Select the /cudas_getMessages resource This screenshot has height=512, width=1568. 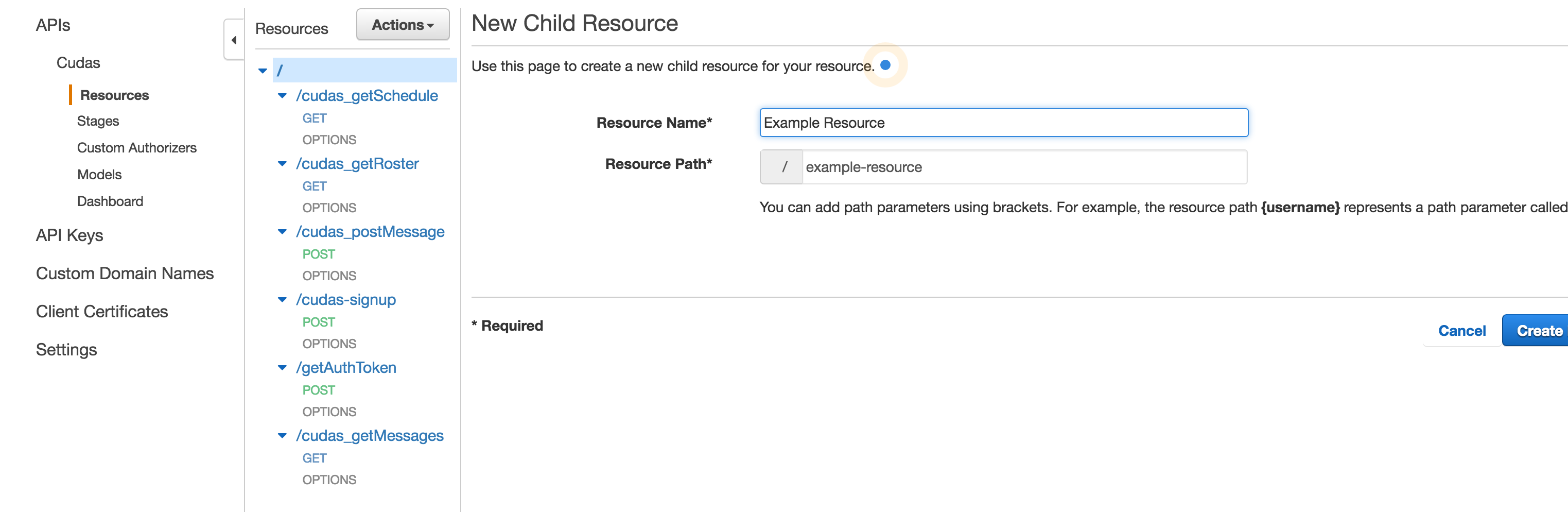coord(370,436)
